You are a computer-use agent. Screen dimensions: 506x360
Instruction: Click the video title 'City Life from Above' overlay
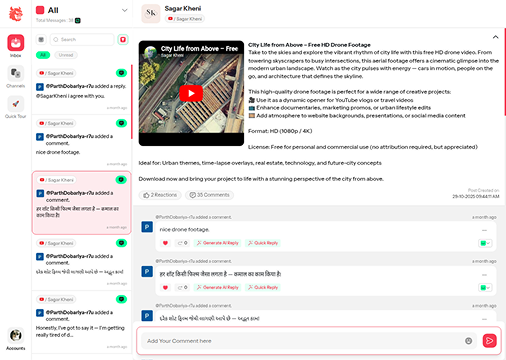[199, 49]
